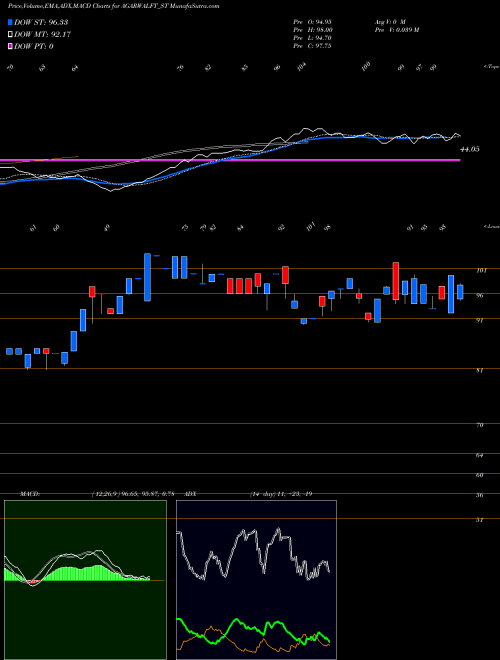Click the 'ADX' indicator label
This screenshot has width=500, height=660.
point(190,494)
